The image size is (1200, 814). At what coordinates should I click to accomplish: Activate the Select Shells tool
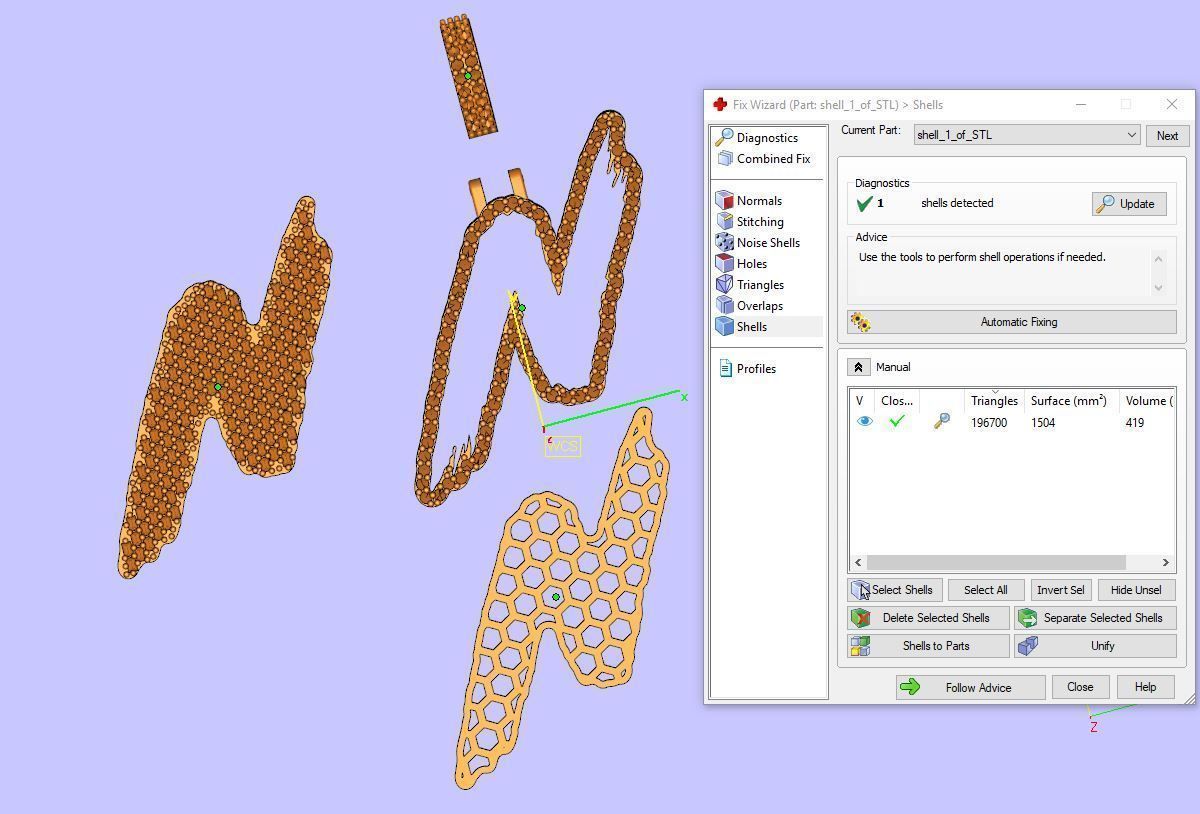(895, 590)
